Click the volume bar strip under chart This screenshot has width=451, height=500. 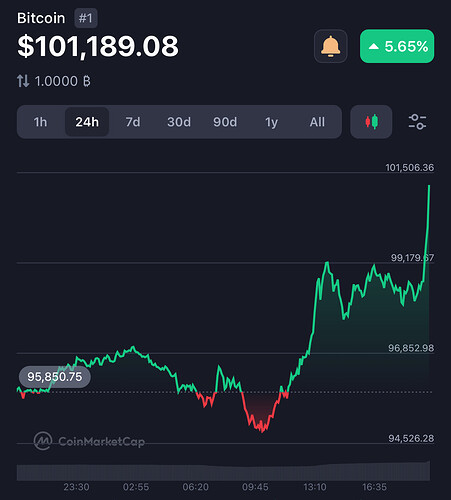(x=223, y=471)
